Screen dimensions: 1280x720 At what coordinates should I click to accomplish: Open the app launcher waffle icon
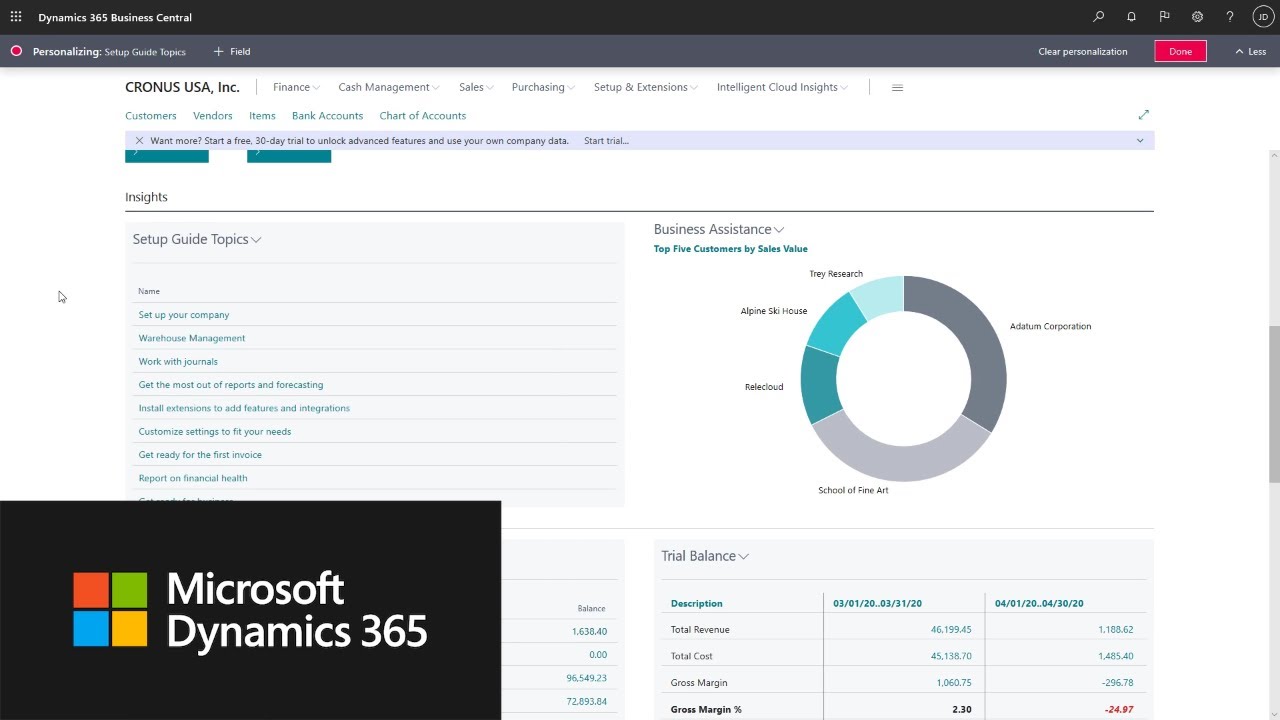coord(16,17)
